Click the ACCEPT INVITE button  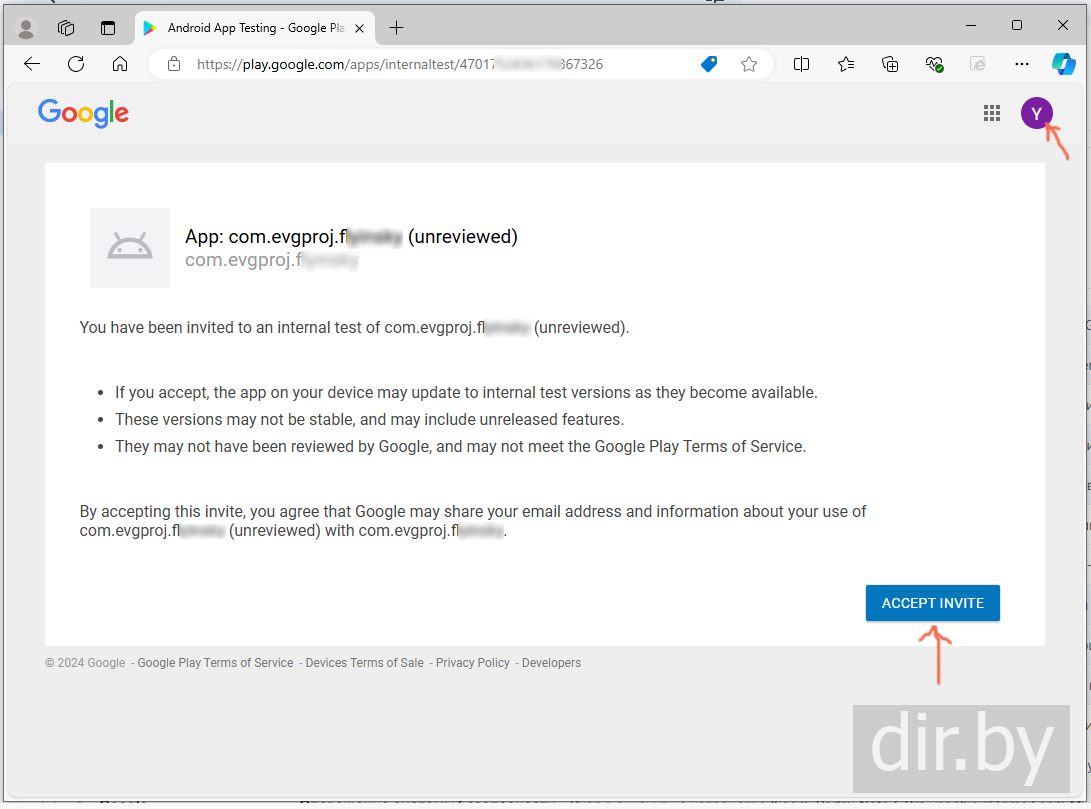(932, 603)
